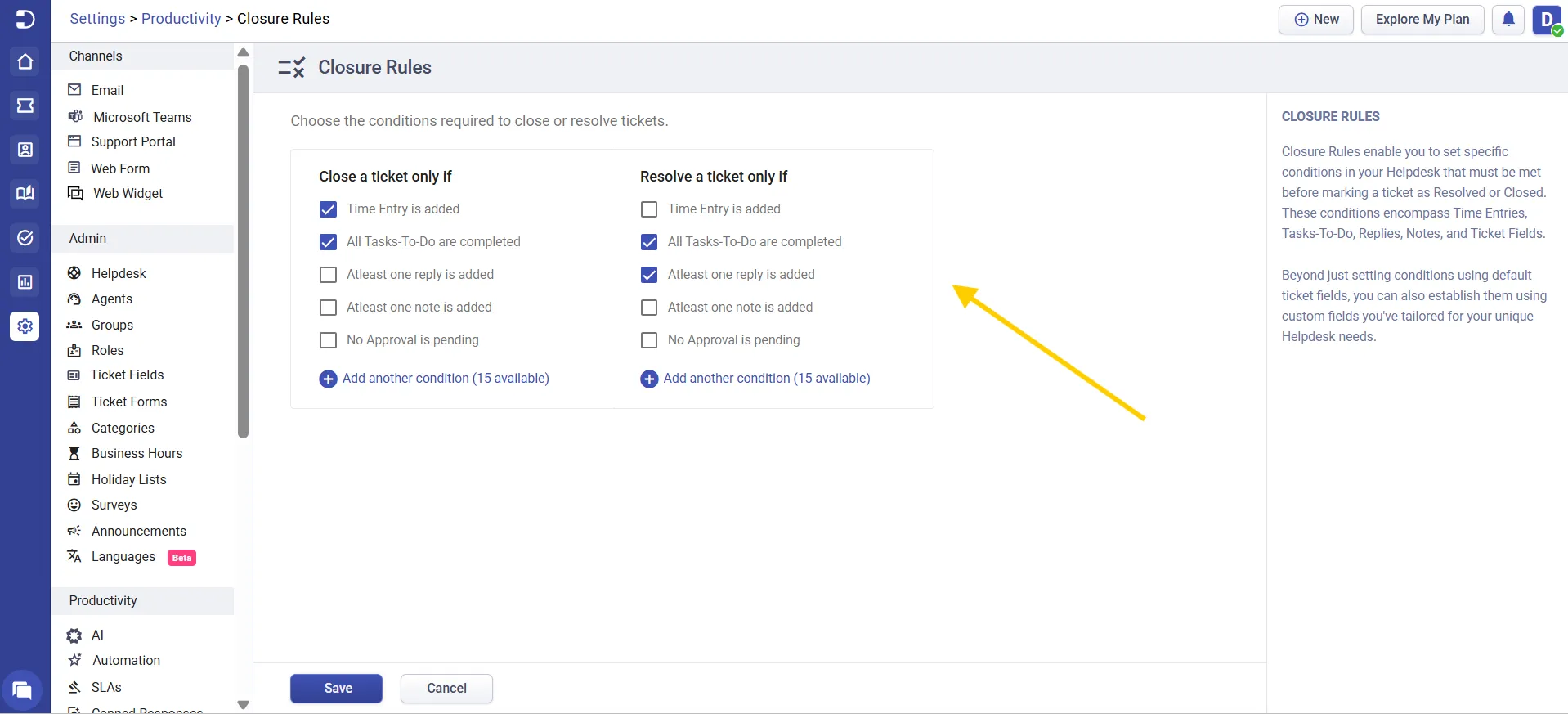
Task: Enable Close rule No Approval is pending
Action: [x=328, y=340]
